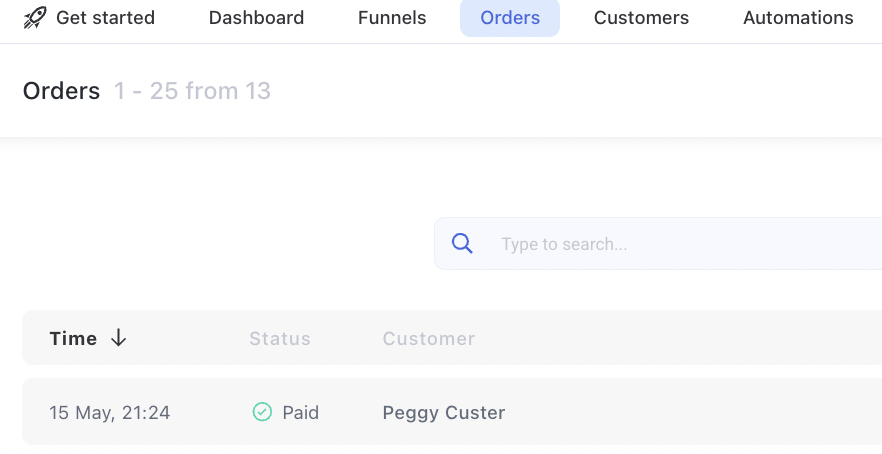This screenshot has height=454, width=882.
Task: Go to the Dashboard tab
Action: coord(256,17)
